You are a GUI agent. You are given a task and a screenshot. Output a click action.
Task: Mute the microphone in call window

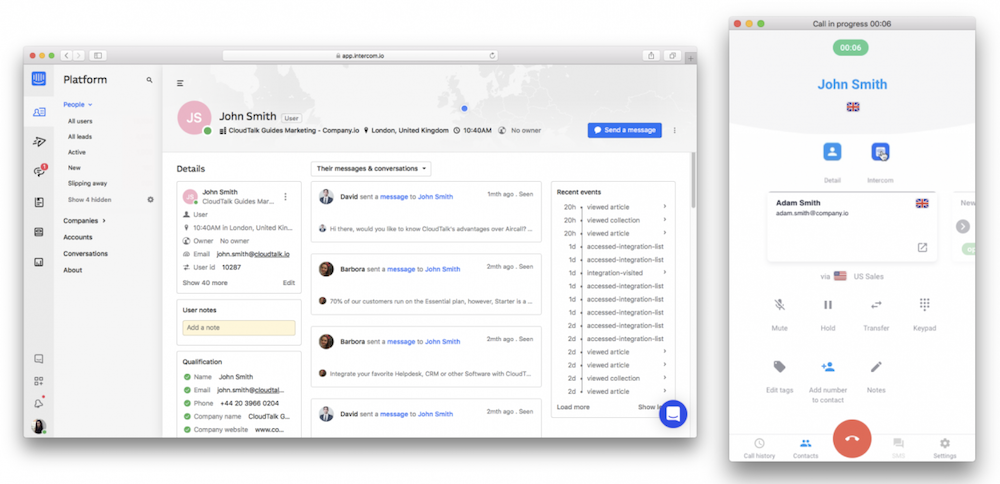pyautogui.click(x=779, y=305)
